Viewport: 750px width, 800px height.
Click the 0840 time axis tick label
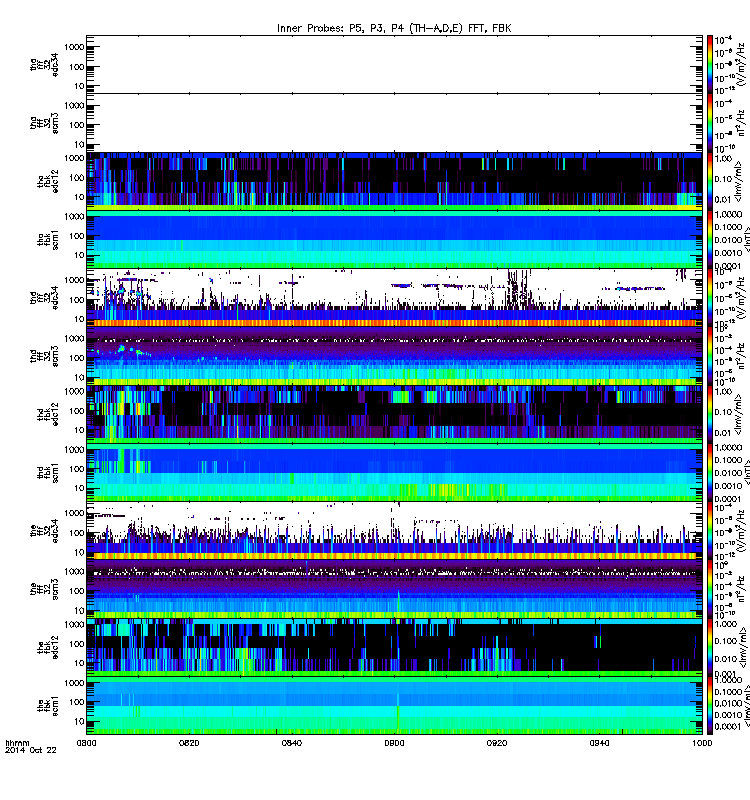coord(292,743)
